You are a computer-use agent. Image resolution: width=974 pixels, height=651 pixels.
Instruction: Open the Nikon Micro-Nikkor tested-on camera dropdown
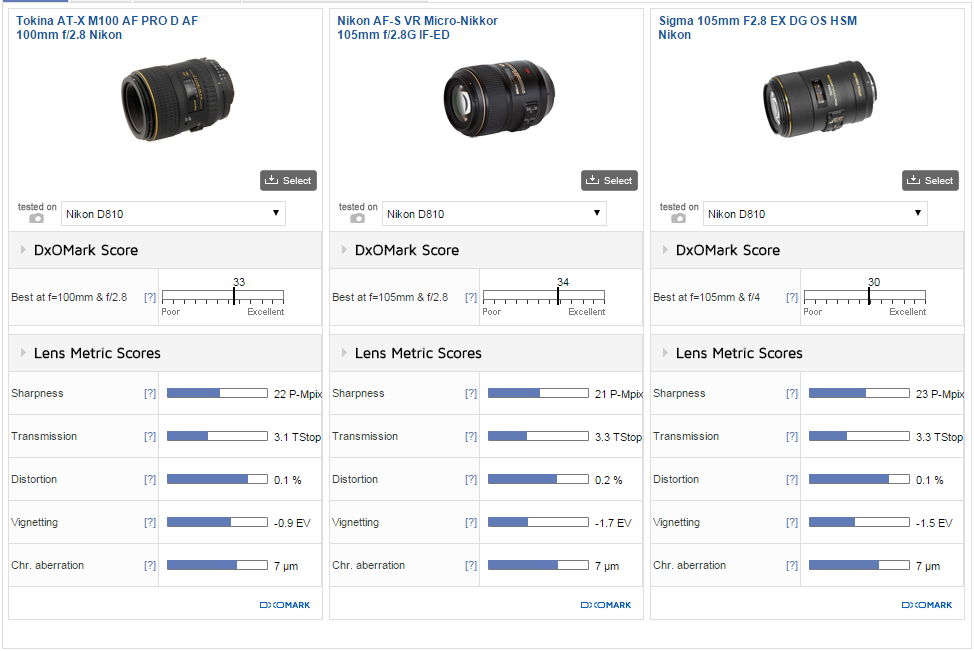[x=494, y=214]
